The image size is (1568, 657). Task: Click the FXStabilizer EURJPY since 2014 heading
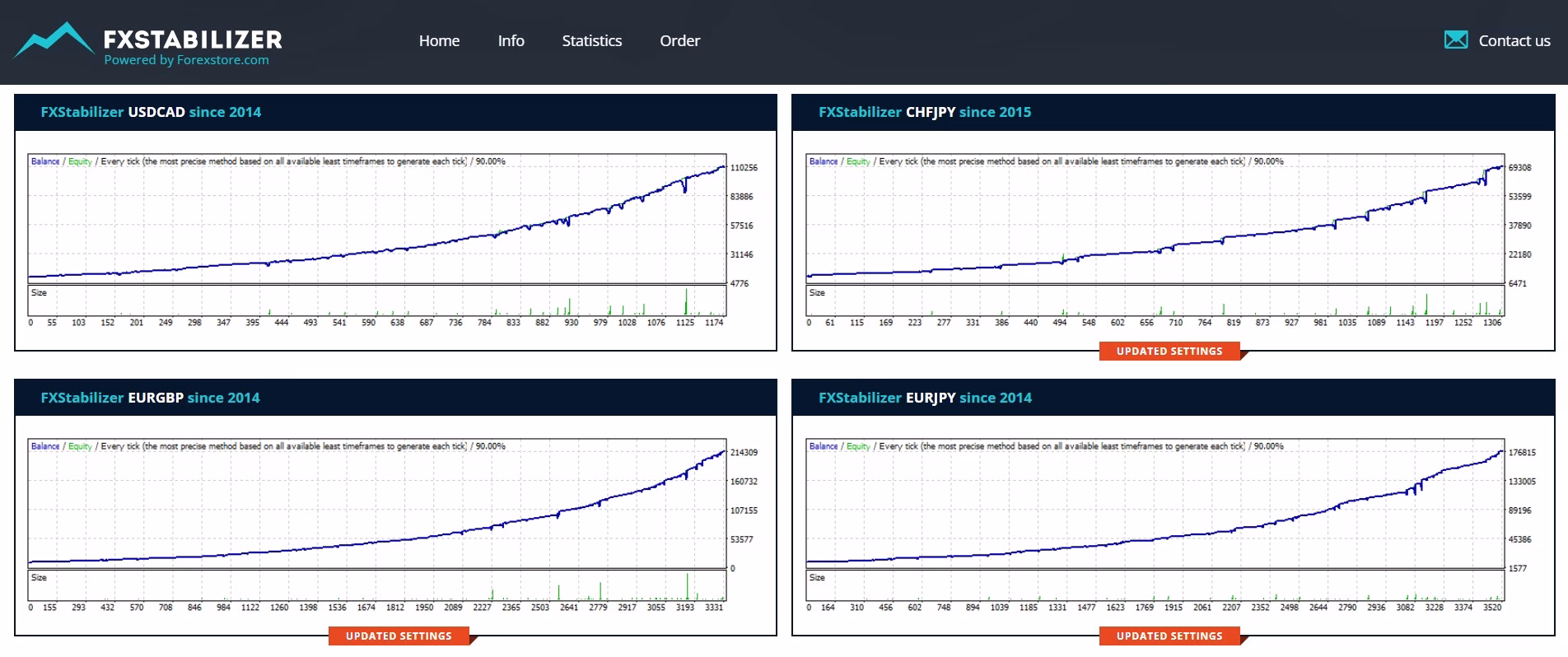pyautogui.click(x=925, y=398)
